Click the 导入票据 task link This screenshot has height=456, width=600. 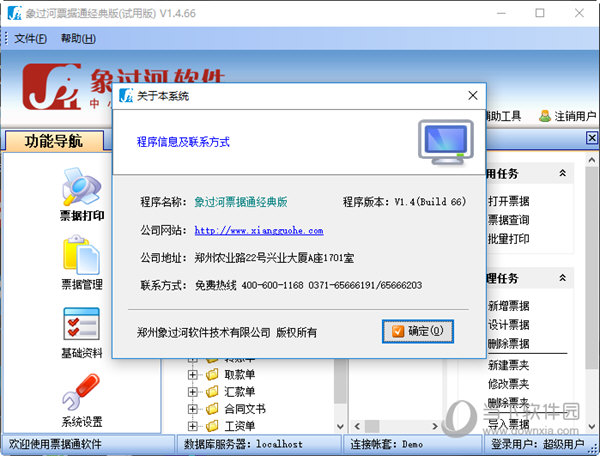pos(509,424)
